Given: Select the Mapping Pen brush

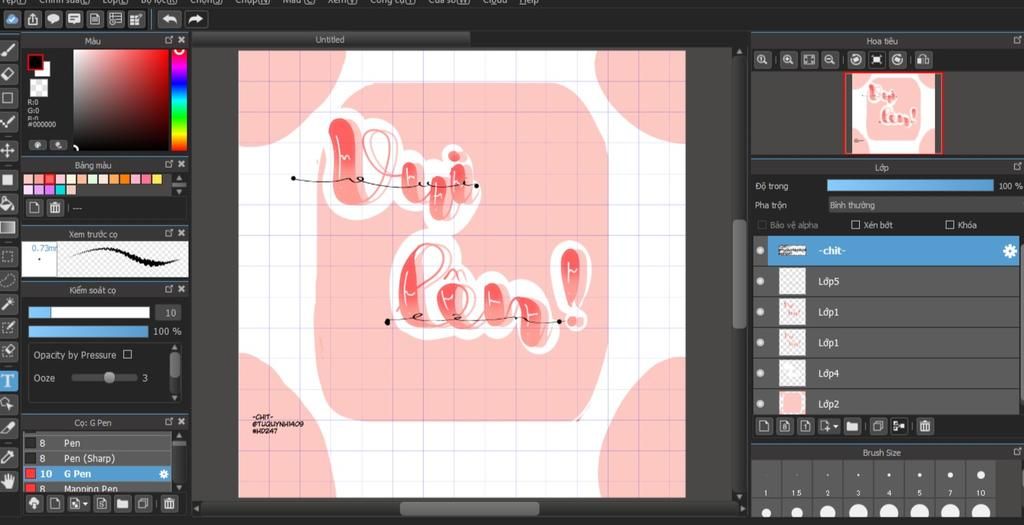Looking at the screenshot, I should pos(97,488).
